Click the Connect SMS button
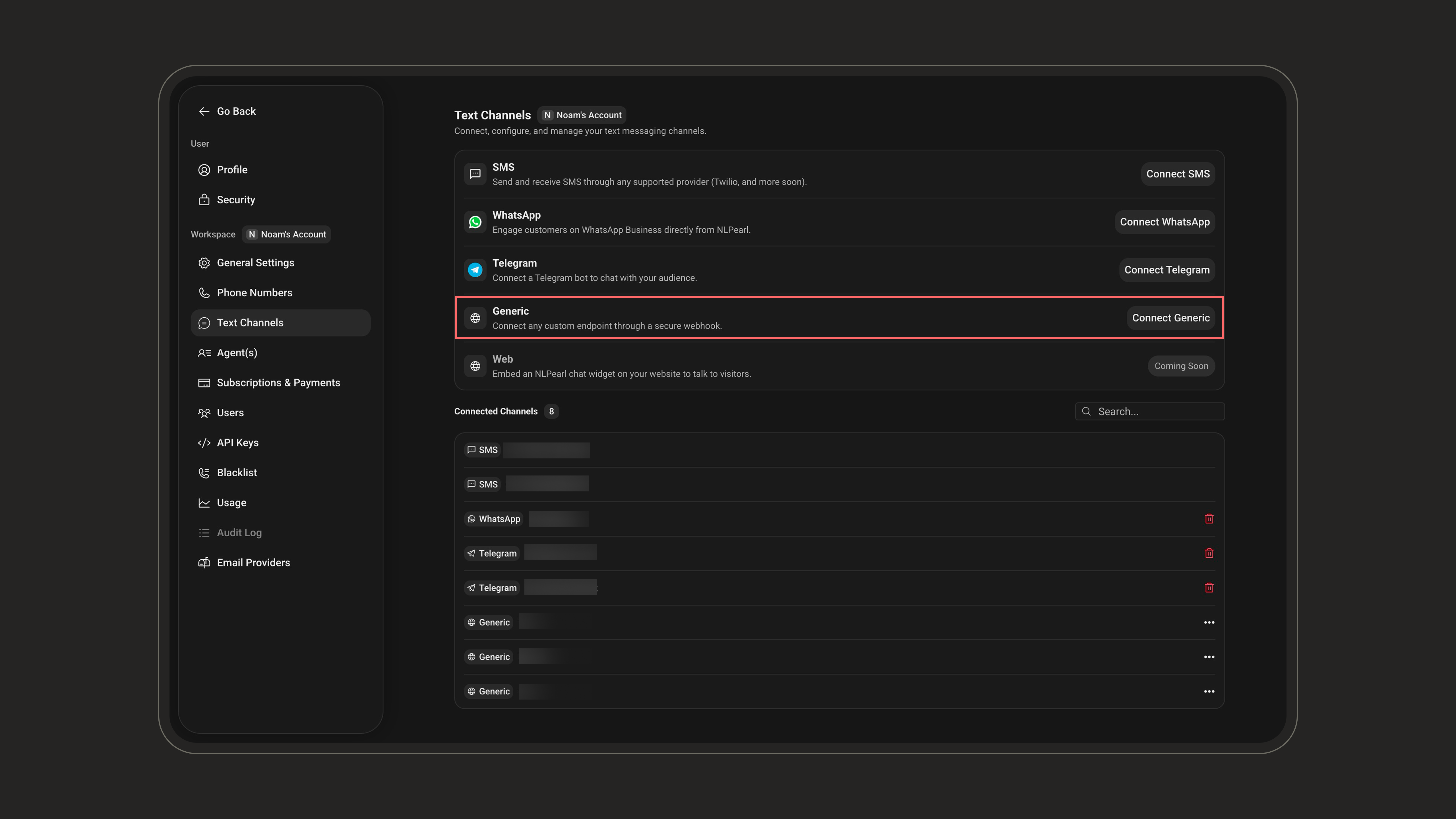Image resolution: width=1456 pixels, height=819 pixels. tap(1178, 174)
